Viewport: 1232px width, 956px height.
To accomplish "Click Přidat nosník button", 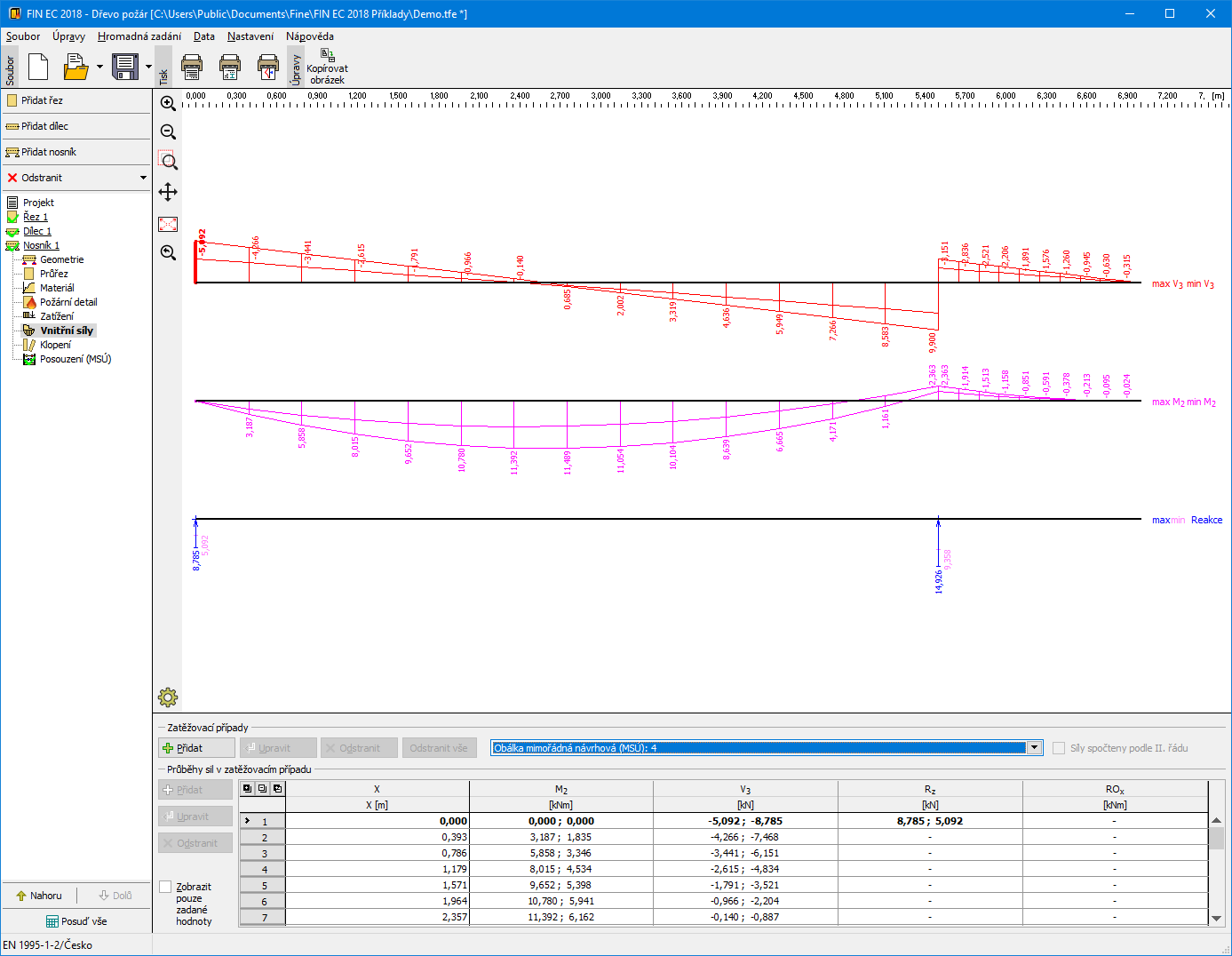I will point(76,152).
